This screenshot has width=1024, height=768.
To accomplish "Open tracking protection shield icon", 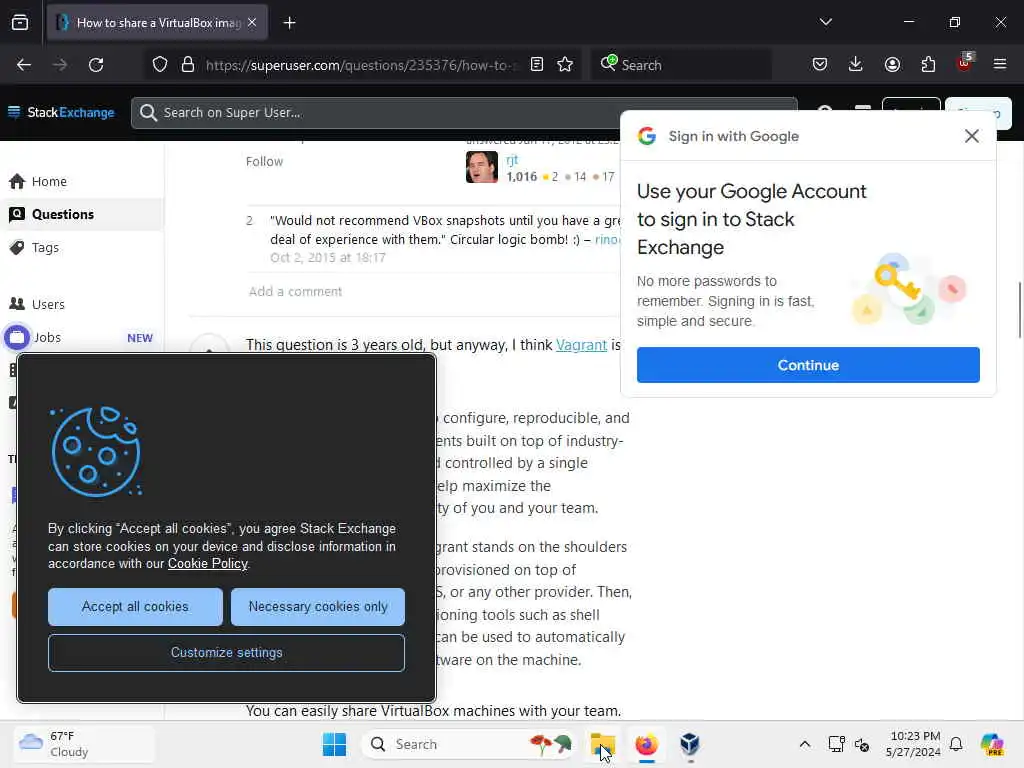I will point(160,65).
